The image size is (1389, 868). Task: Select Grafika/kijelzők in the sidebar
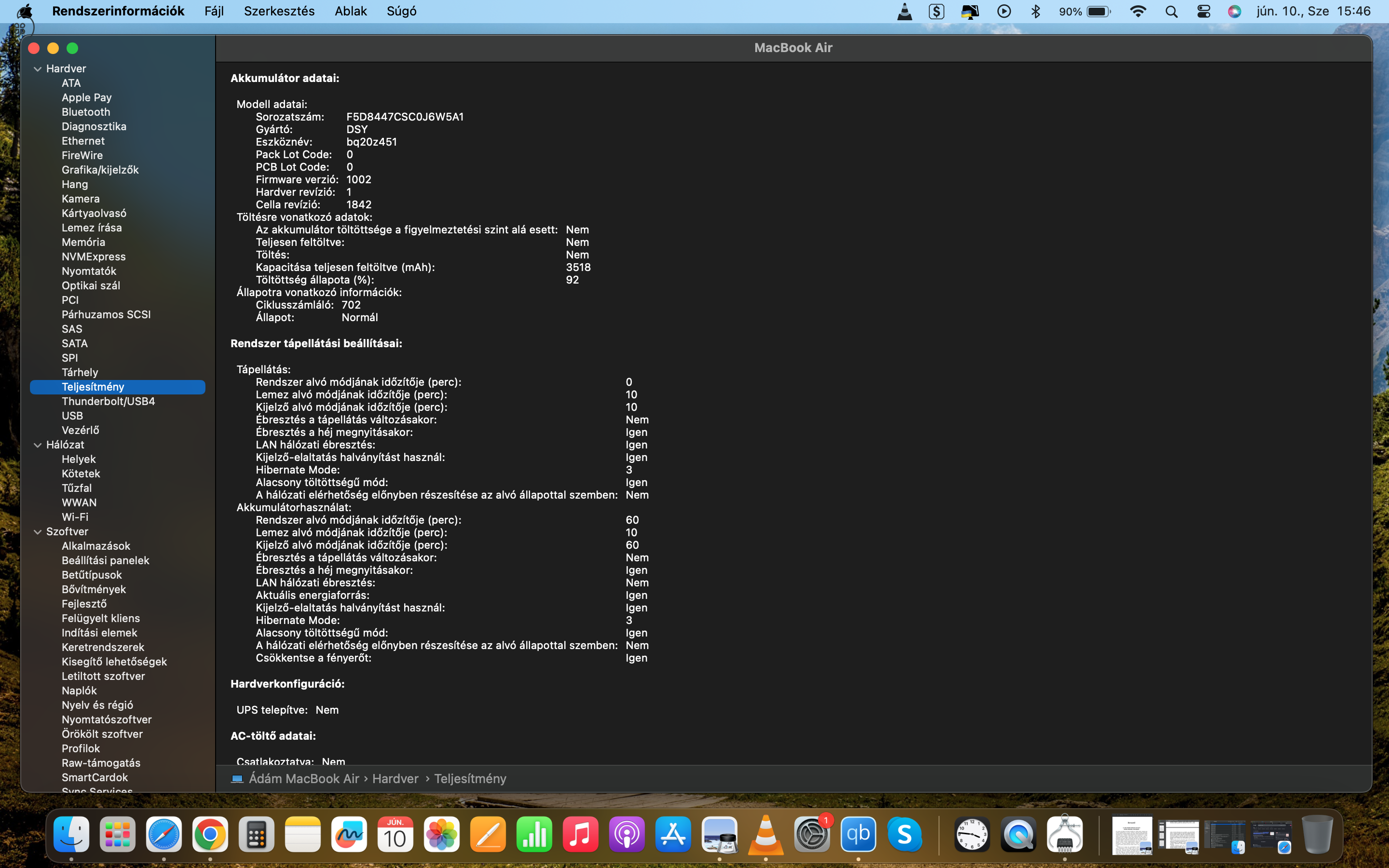[100, 170]
